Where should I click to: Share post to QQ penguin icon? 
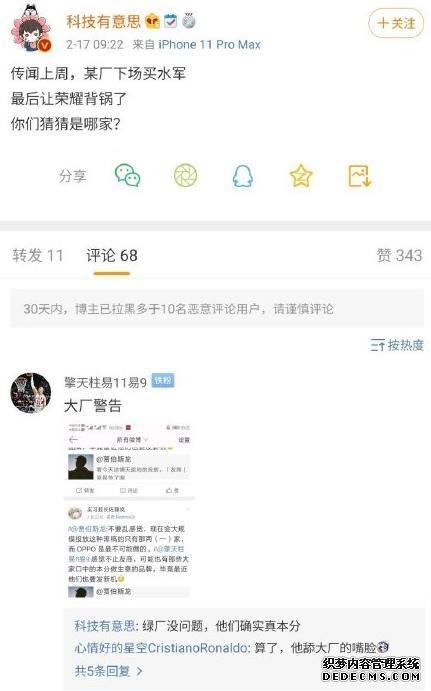pyautogui.click(x=243, y=176)
